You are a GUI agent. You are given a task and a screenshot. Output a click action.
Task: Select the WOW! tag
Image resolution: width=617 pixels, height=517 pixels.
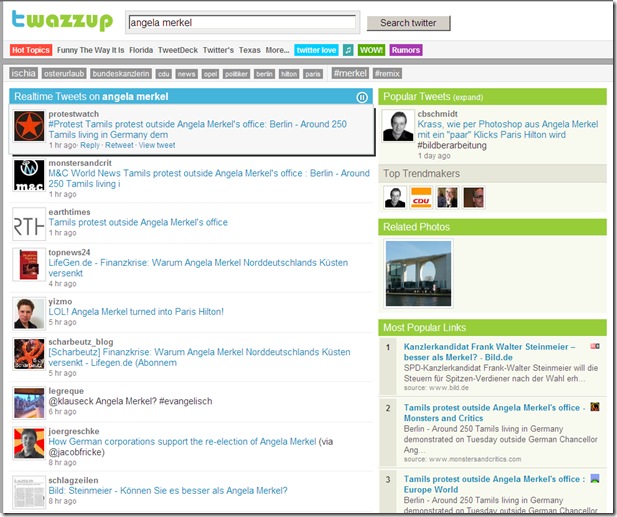[371, 50]
